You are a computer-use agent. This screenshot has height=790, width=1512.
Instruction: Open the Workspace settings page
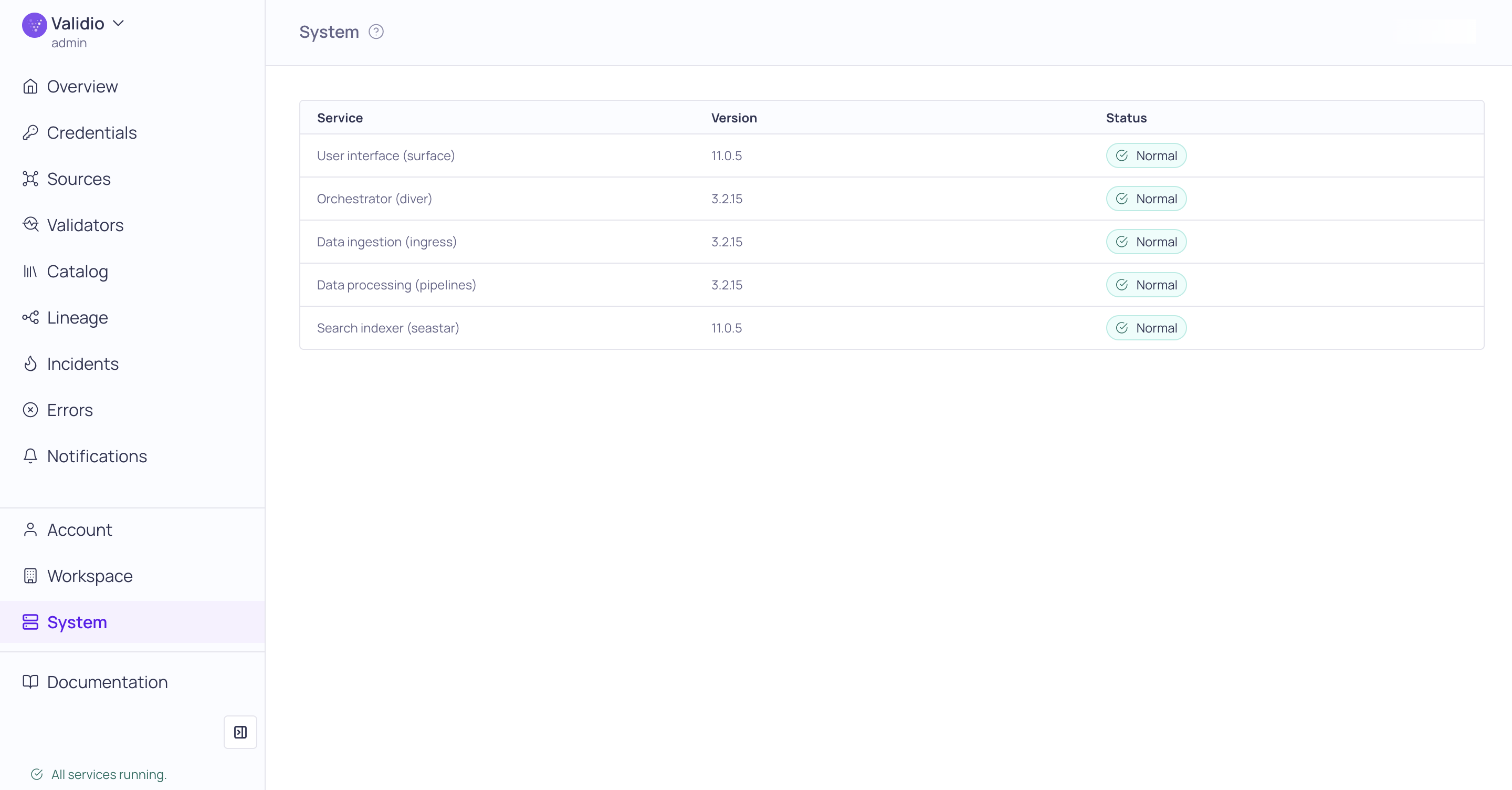pyautogui.click(x=89, y=576)
